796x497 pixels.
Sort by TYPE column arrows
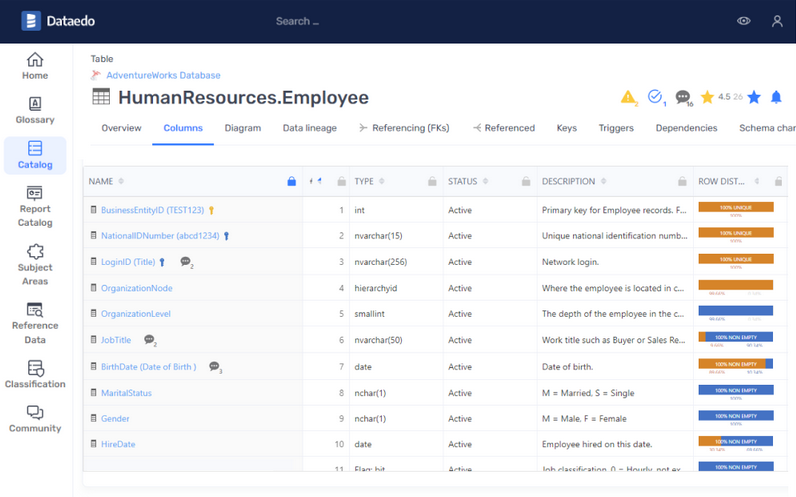(382, 181)
